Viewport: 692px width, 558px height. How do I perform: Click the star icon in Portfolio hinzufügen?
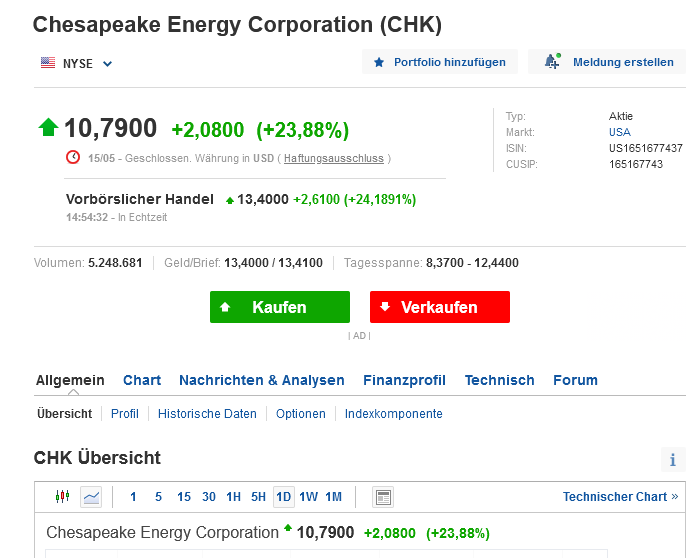[x=379, y=62]
